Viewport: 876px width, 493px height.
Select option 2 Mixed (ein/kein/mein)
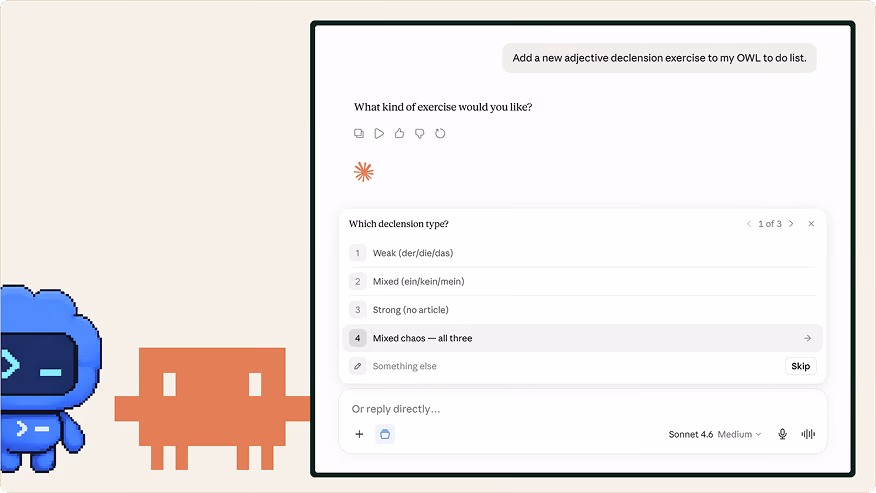pos(582,282)
